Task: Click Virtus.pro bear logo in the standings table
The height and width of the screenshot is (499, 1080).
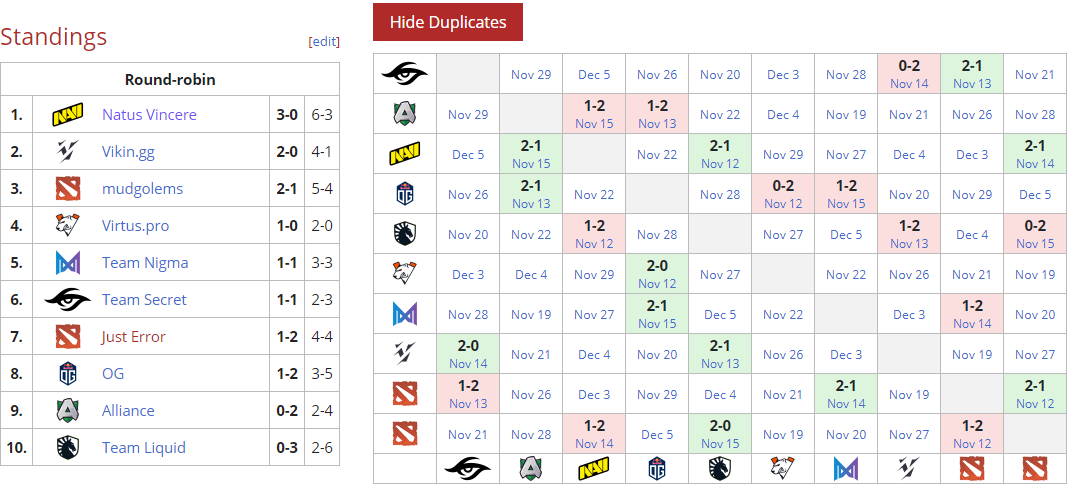Action: (67, 226)
